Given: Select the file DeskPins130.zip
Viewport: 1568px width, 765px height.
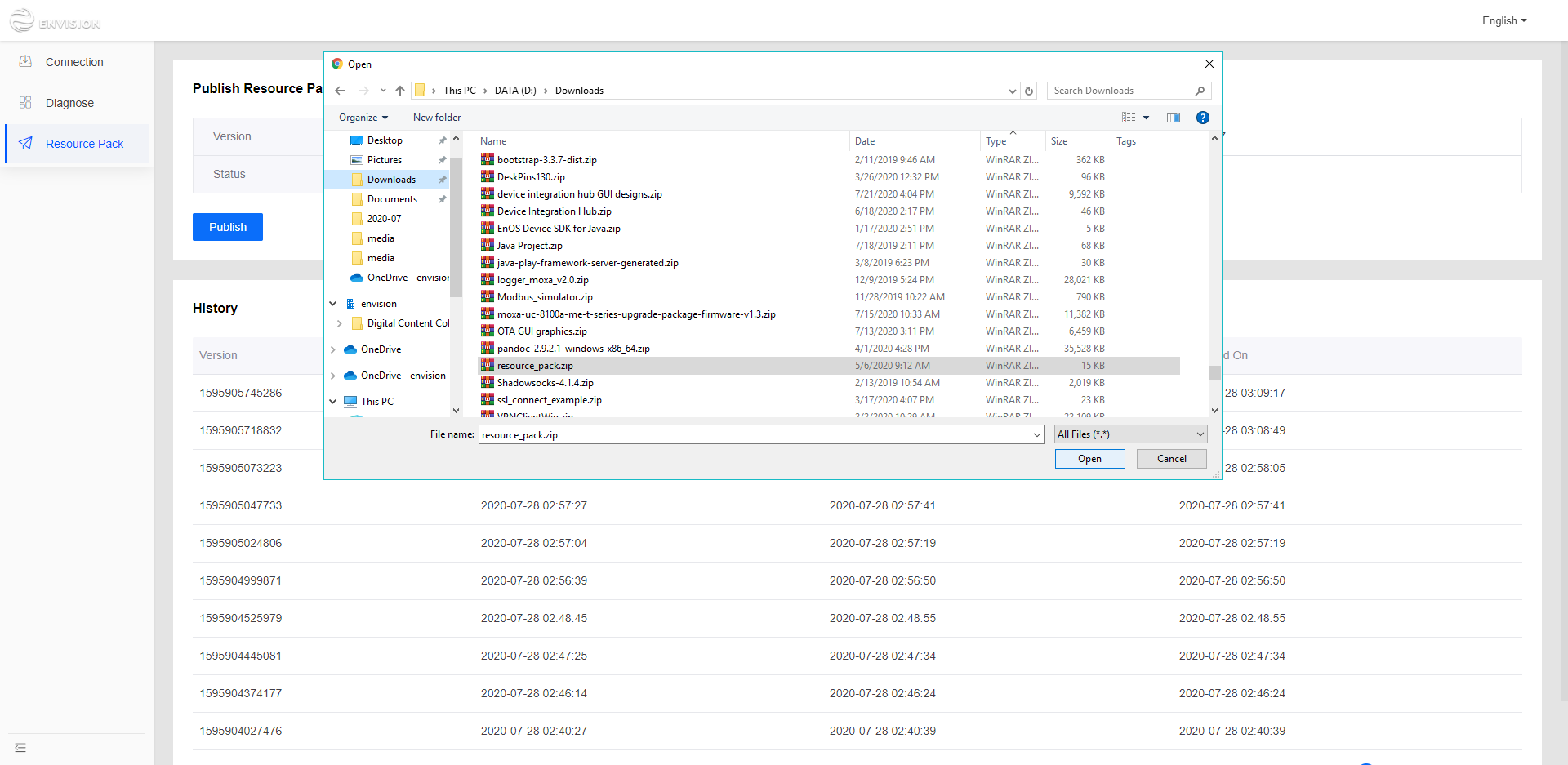Looking at the screenshot, I should click(531, 177).
